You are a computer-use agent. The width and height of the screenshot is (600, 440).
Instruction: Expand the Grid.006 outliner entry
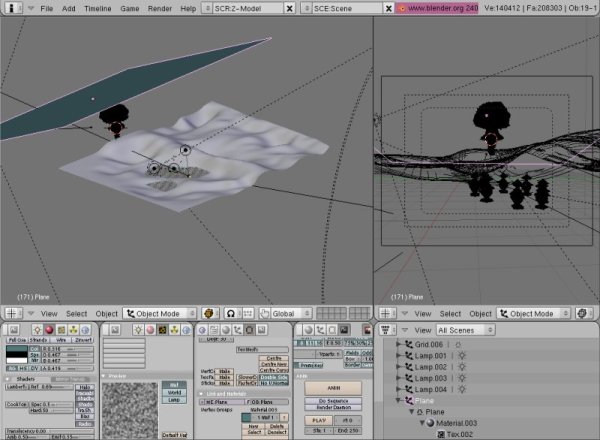(398, 344)
